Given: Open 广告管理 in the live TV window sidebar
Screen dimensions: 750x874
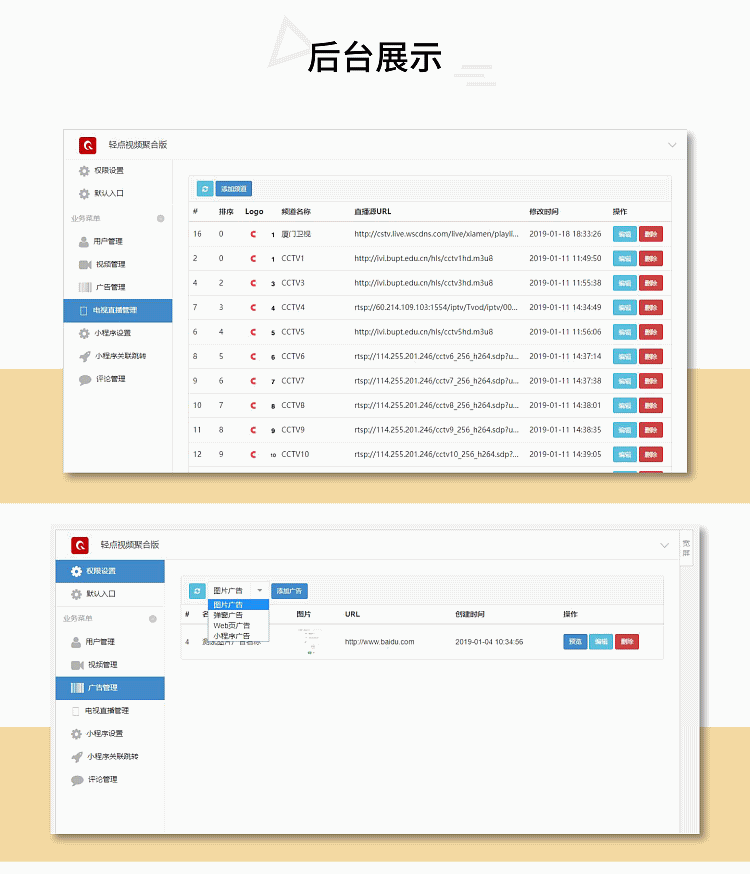Looking at the screenshot, I should (x=118, y=287).
